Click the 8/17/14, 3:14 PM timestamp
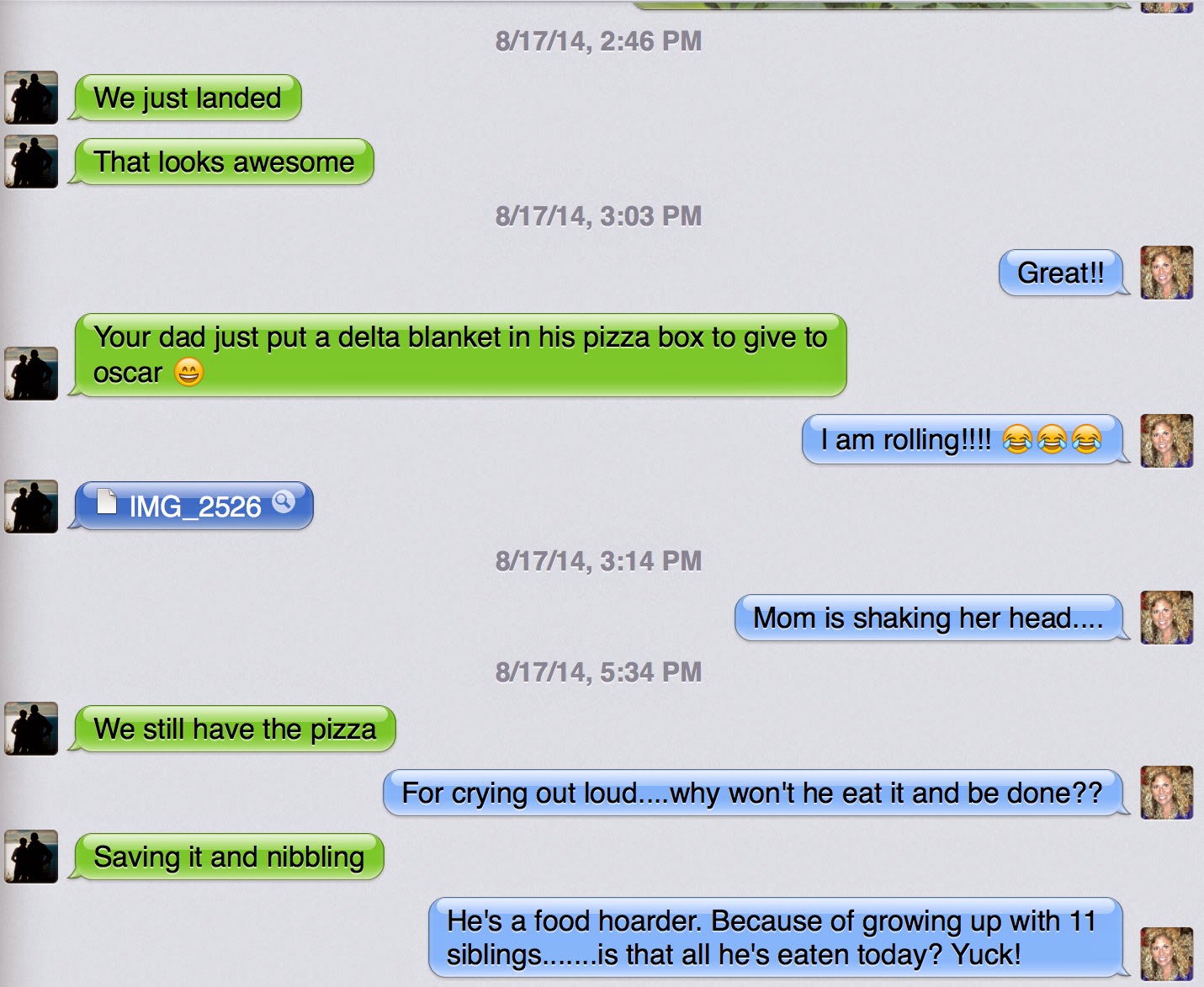 598,561
